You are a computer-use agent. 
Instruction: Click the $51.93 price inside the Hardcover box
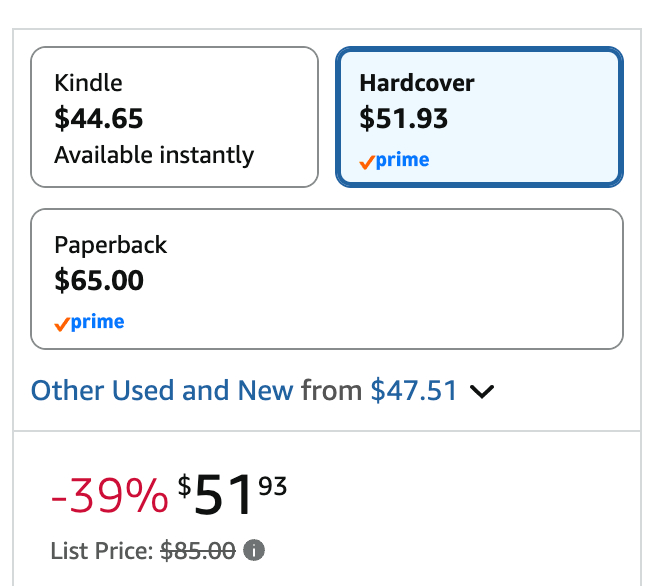[x=404, y=119]
